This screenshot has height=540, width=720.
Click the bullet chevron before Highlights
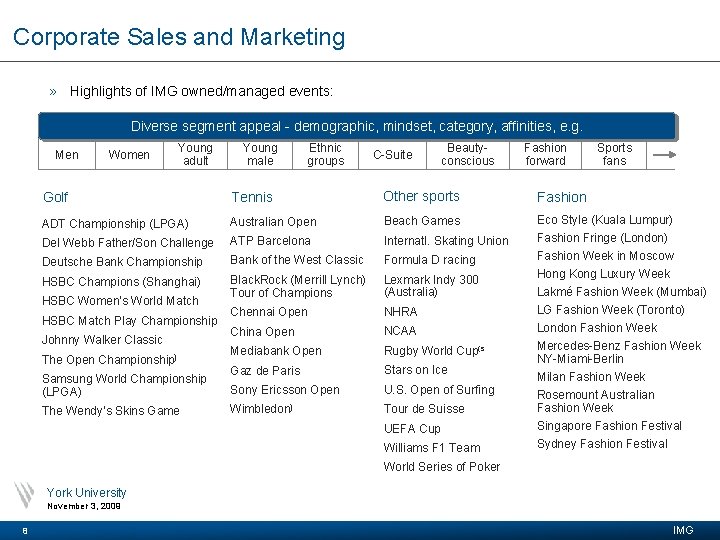[x=53, y=92]
